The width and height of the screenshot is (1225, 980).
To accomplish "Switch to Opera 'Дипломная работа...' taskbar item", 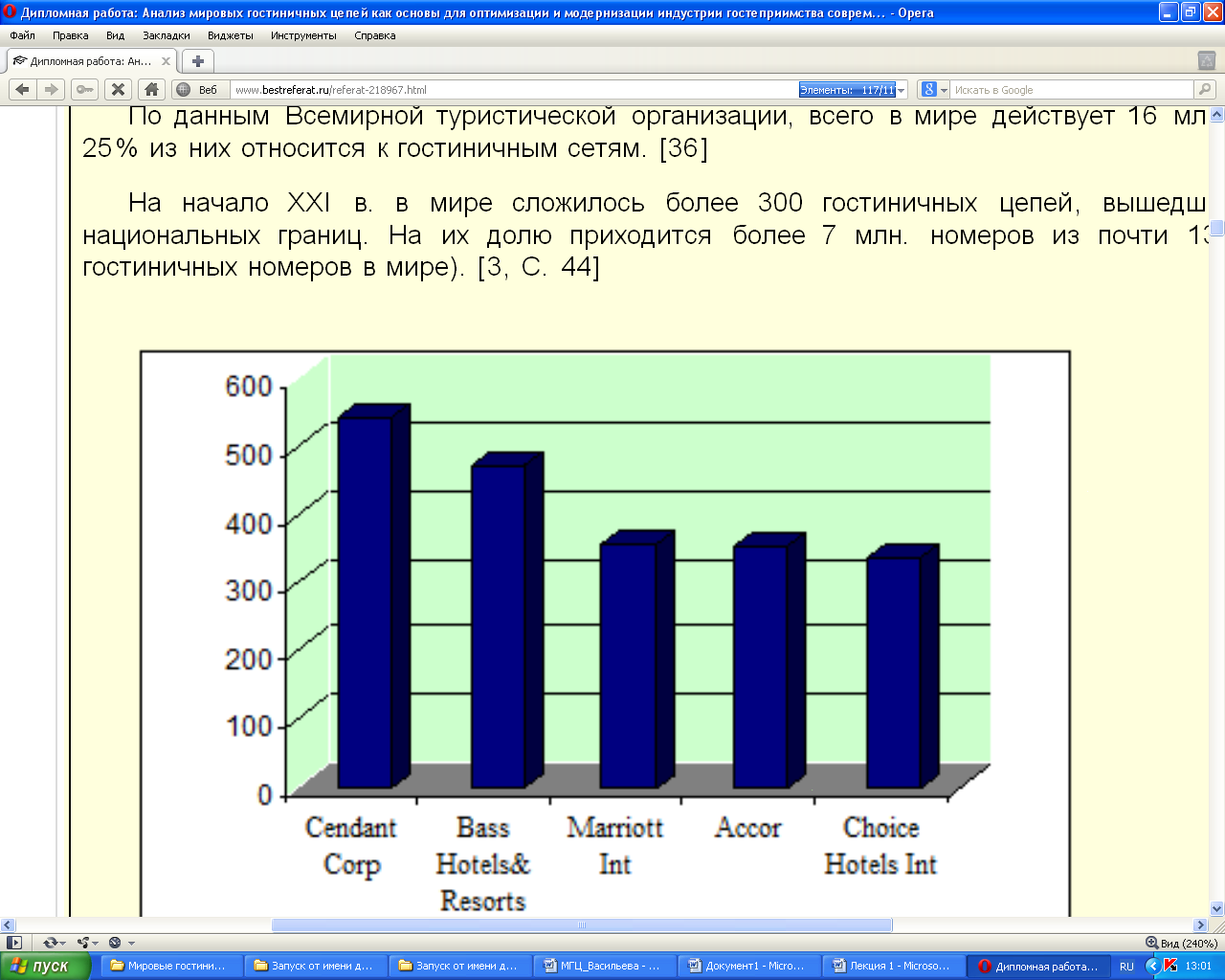I will point(1038,966).
